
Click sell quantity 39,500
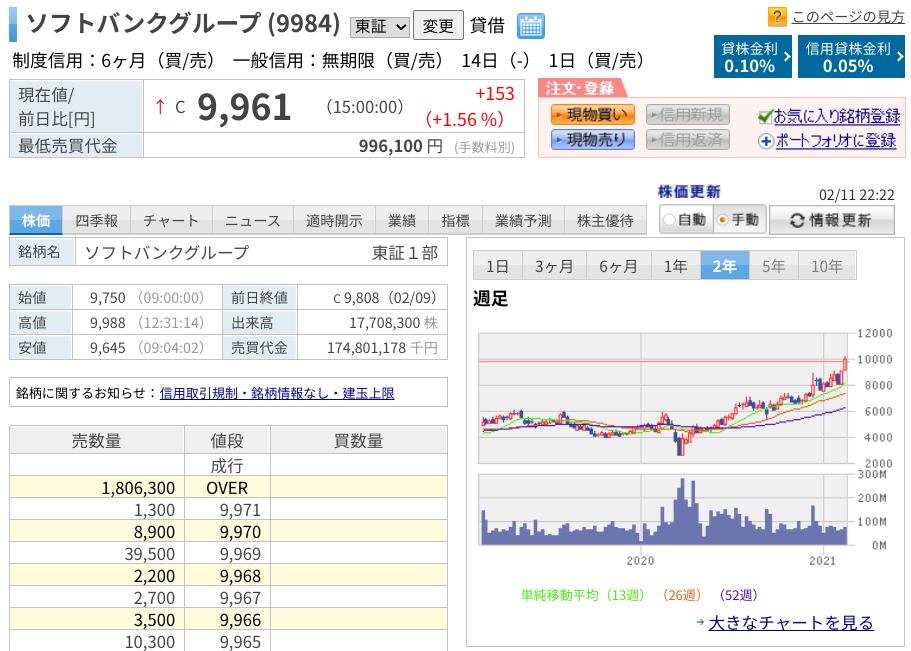click(x=149, y=555)
